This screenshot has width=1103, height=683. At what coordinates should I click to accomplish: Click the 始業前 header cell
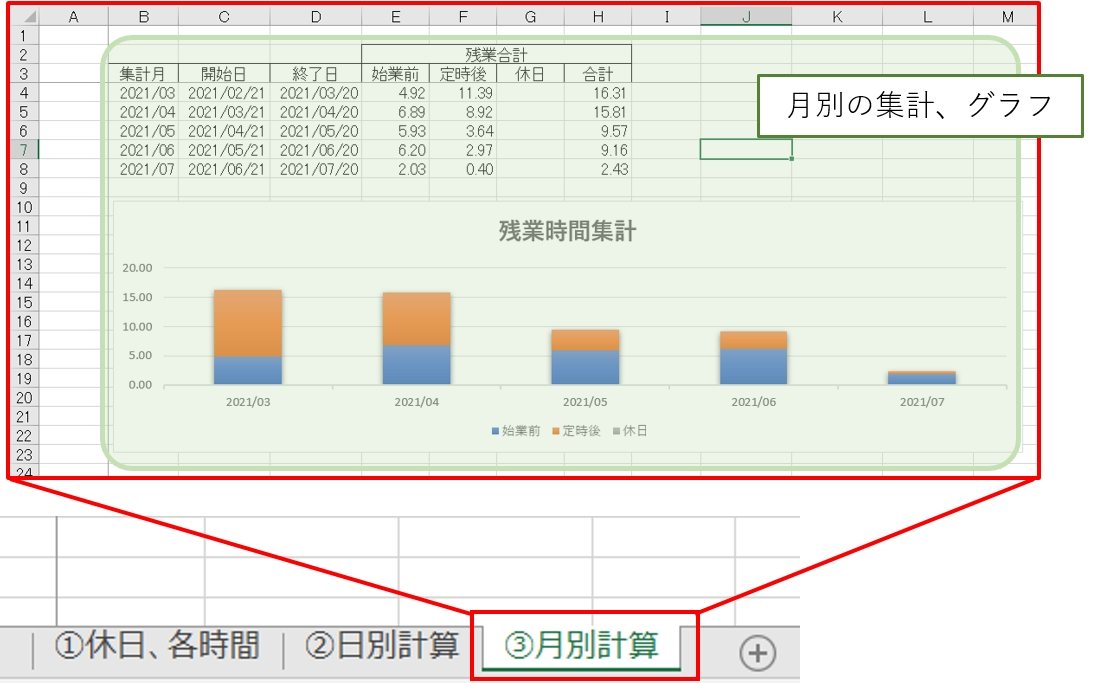(x=395, y=74)
